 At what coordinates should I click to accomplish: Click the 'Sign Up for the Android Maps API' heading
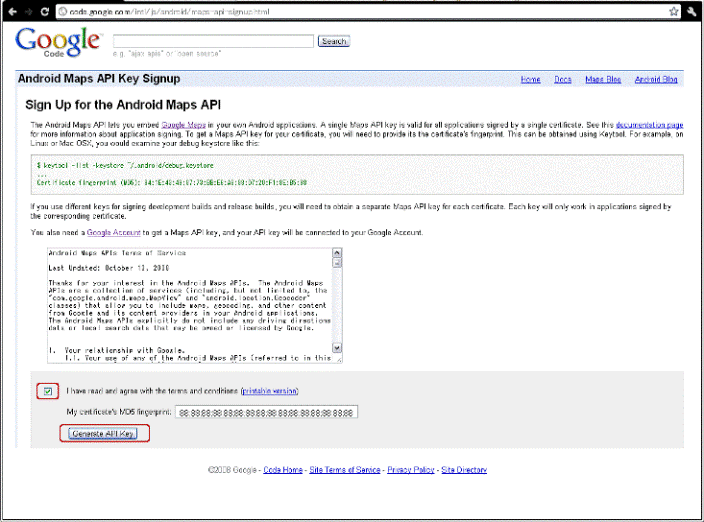point(123,105)
